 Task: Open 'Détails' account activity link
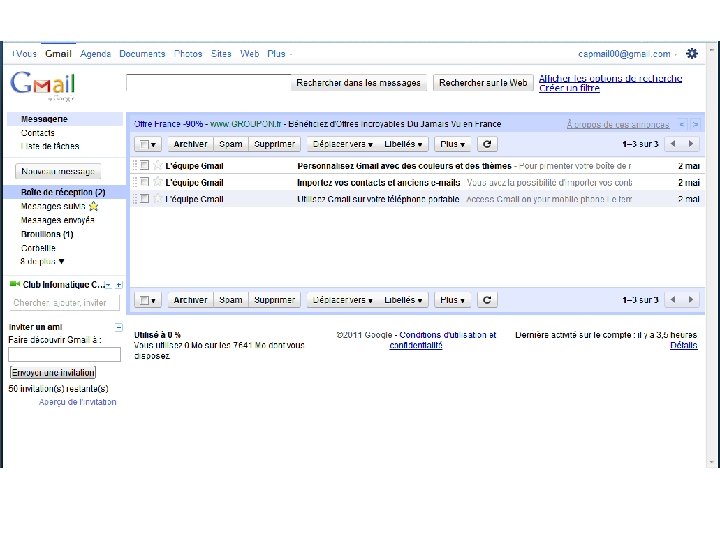684,345
